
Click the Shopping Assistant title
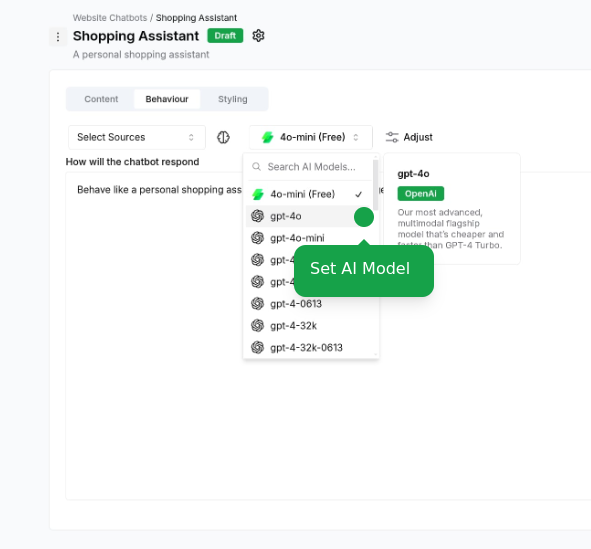(136, 36)
